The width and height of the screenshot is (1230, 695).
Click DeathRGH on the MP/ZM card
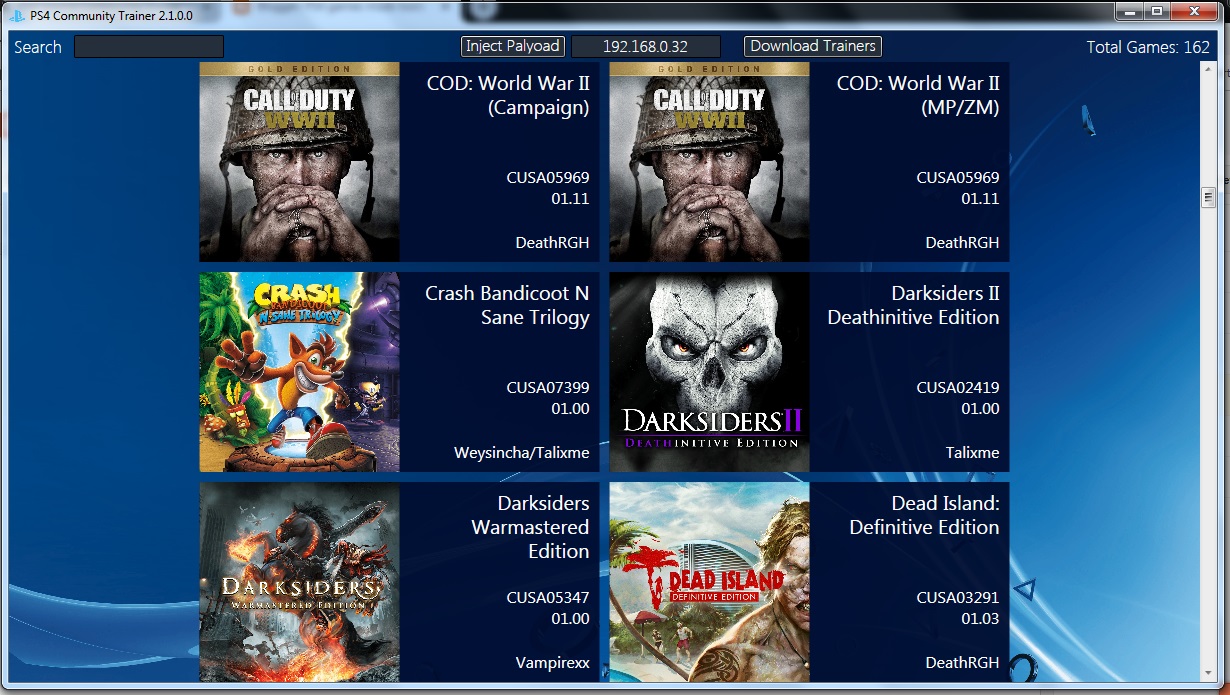point(962,243)
